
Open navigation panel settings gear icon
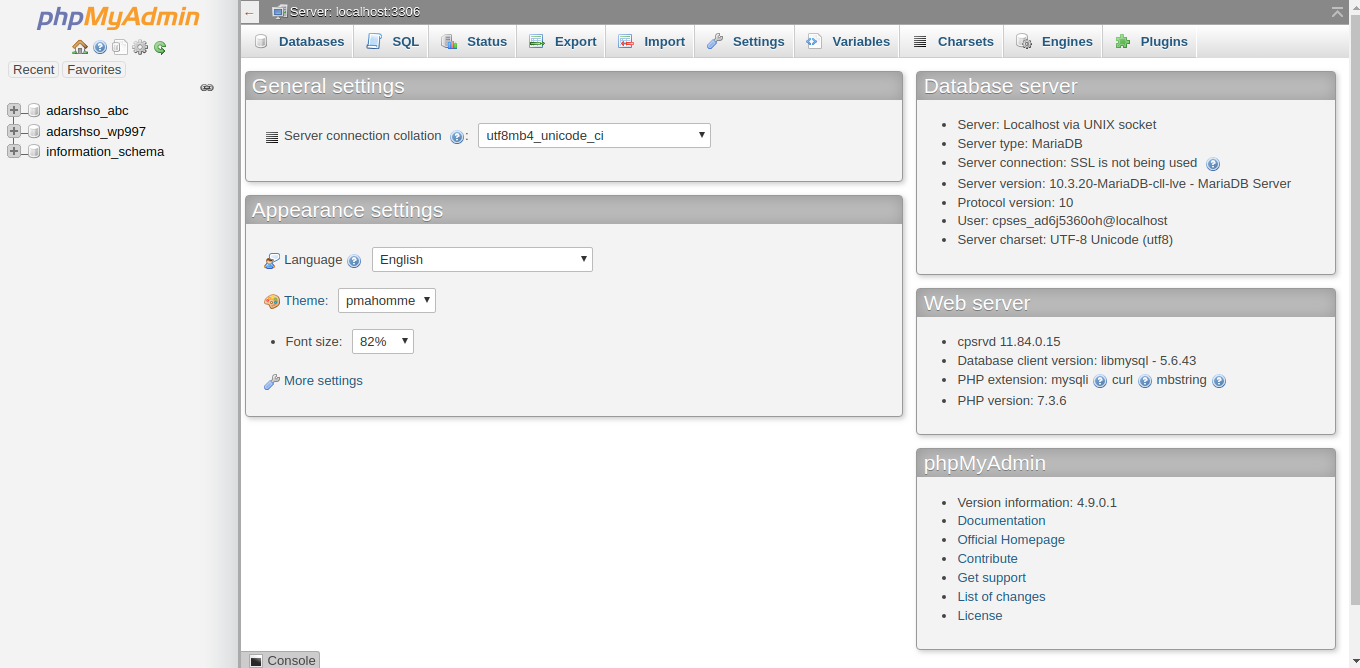point(140,47)
